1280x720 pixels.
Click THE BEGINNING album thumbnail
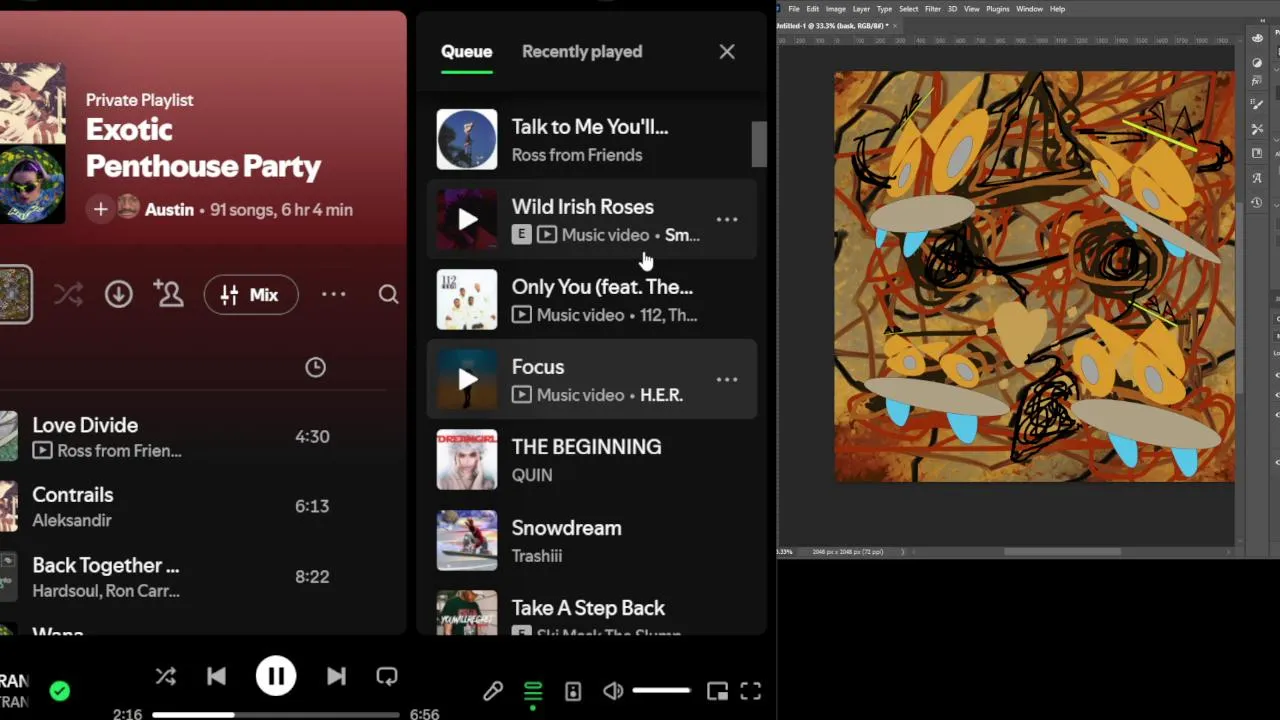pyautogui.click(x=467, y=460)
